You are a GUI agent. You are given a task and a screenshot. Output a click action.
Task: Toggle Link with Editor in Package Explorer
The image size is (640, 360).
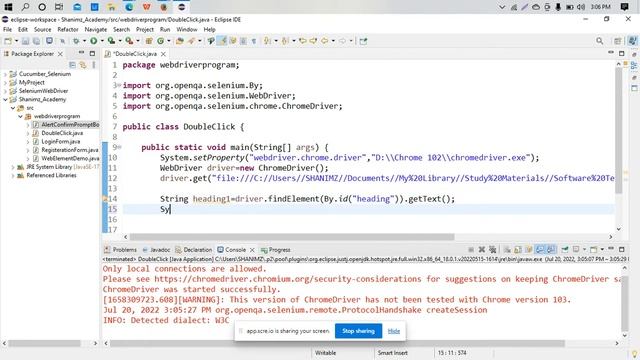pos(83,64)
